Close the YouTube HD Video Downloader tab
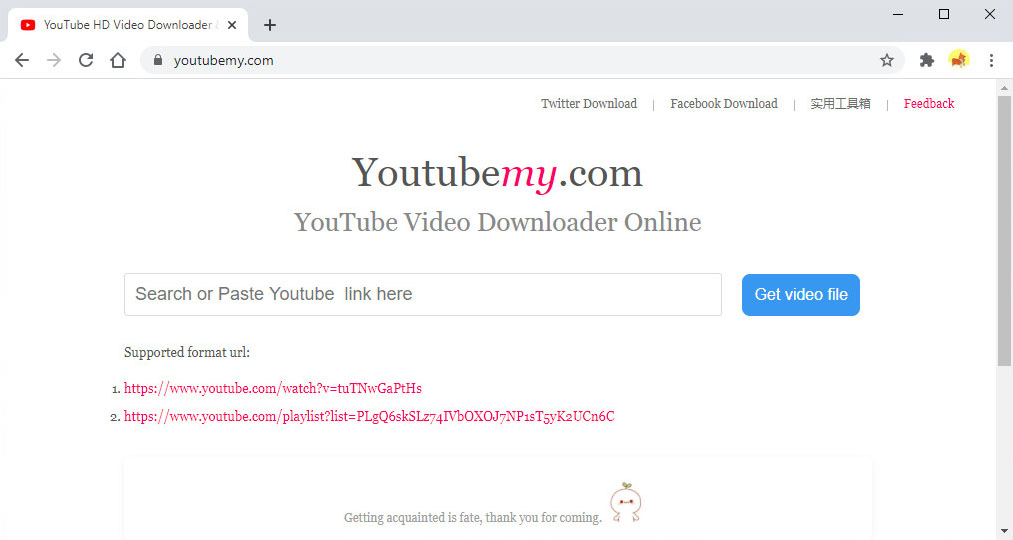The height and width of the screenshot is (540, 1013). (232, 25)
